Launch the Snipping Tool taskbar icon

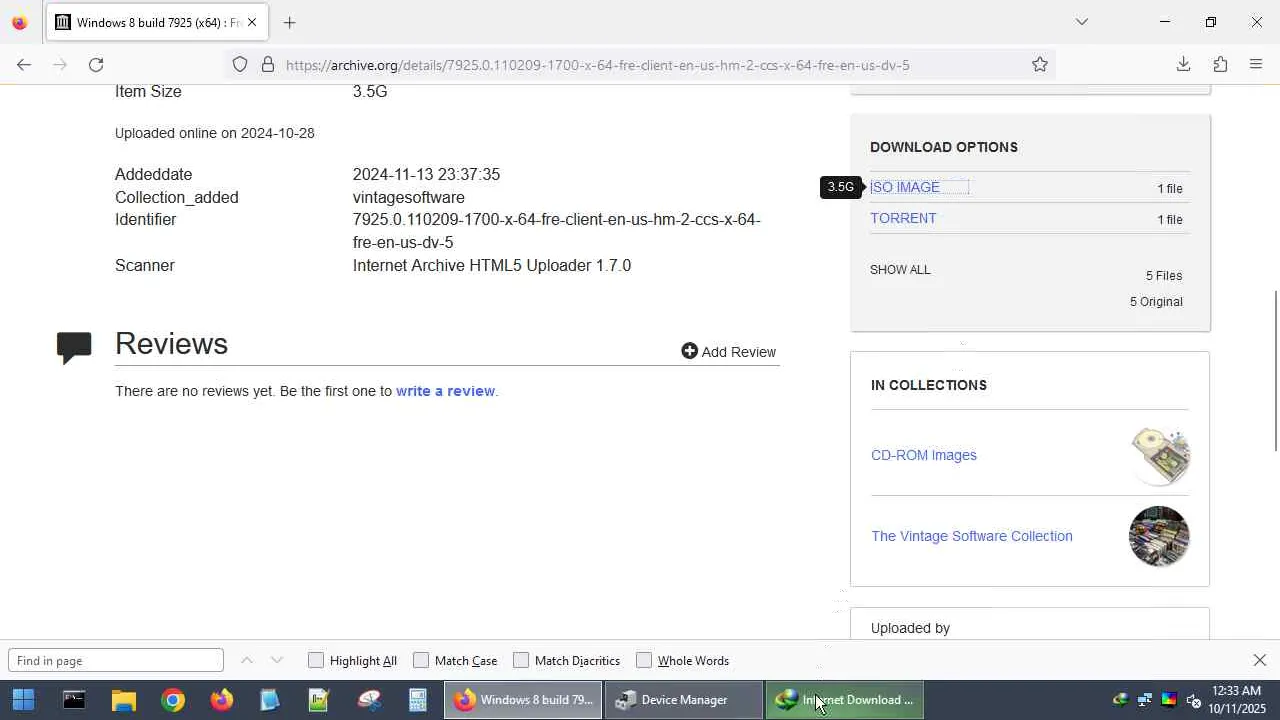pos(369,700)
